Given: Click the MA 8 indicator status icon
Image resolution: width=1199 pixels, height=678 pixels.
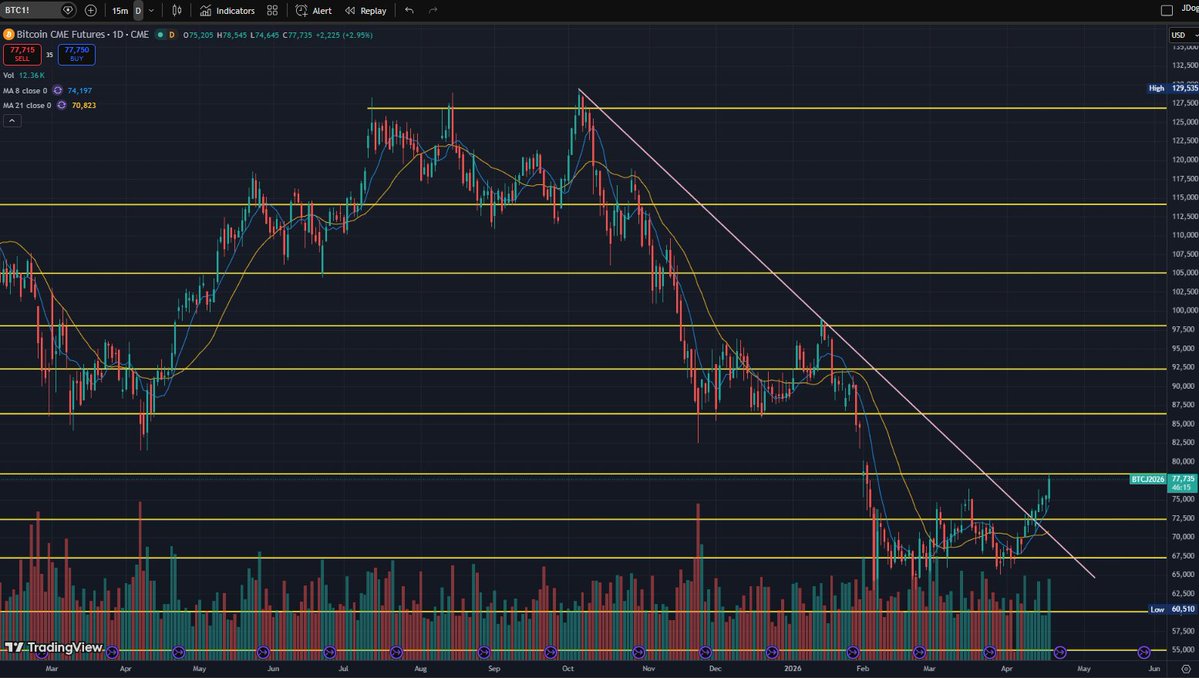Looking at the screenshot, I should click(x=57, y=90).
